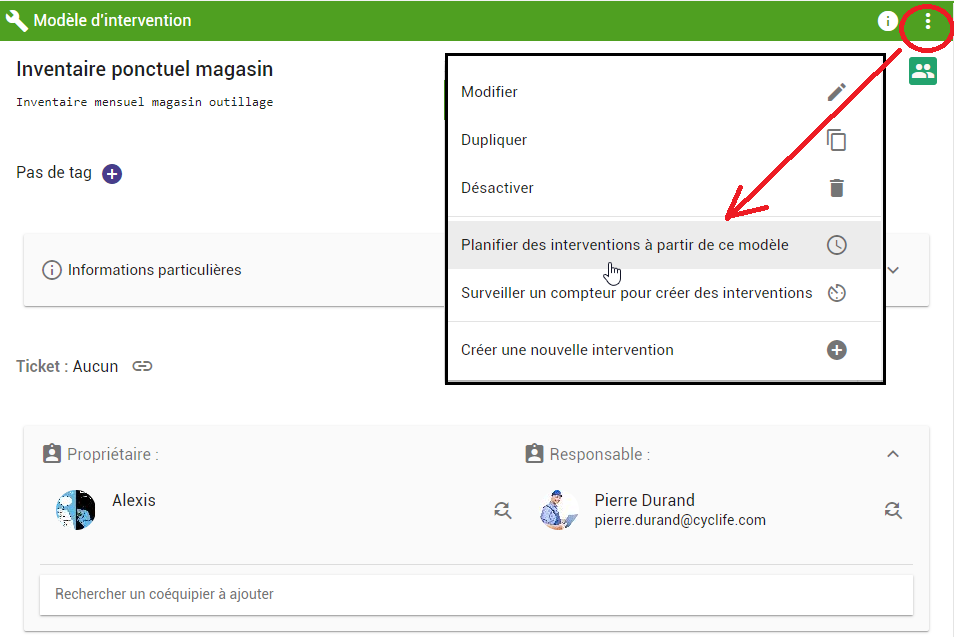This screenshot has height=637, width=954.
Task: Click the Propriétaire : label
Action: (x=113, y=454)
